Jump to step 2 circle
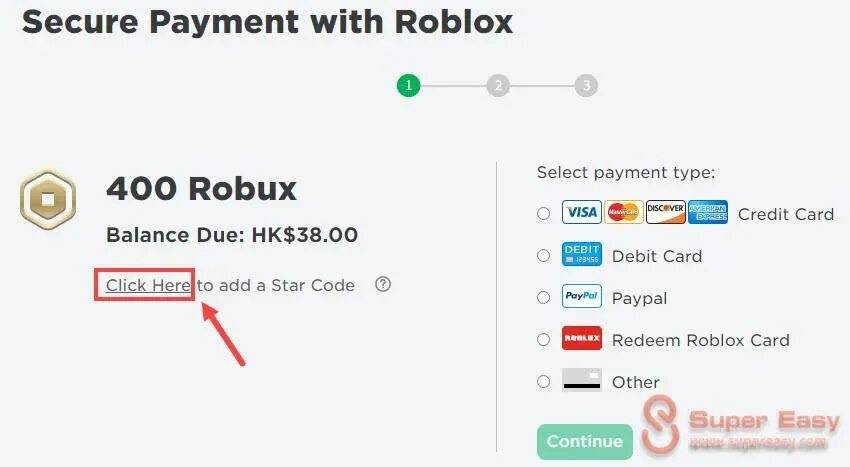 (x=498, y=85)
